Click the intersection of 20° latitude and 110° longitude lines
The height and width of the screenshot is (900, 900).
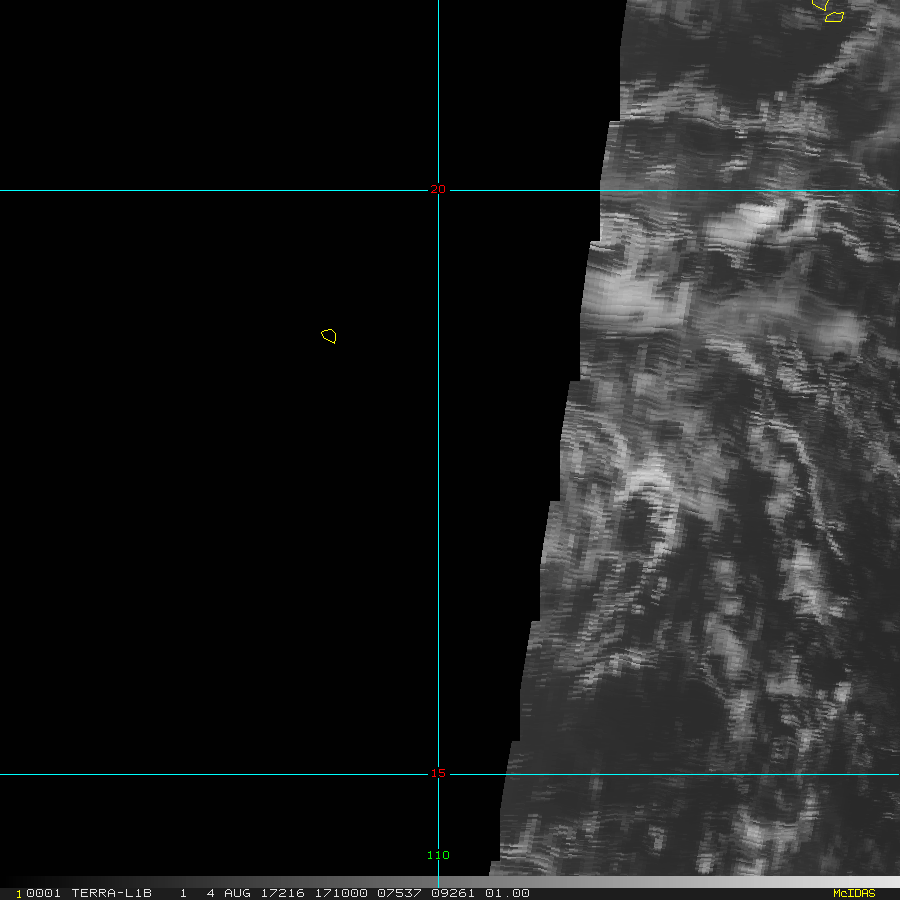coord(438,190)
